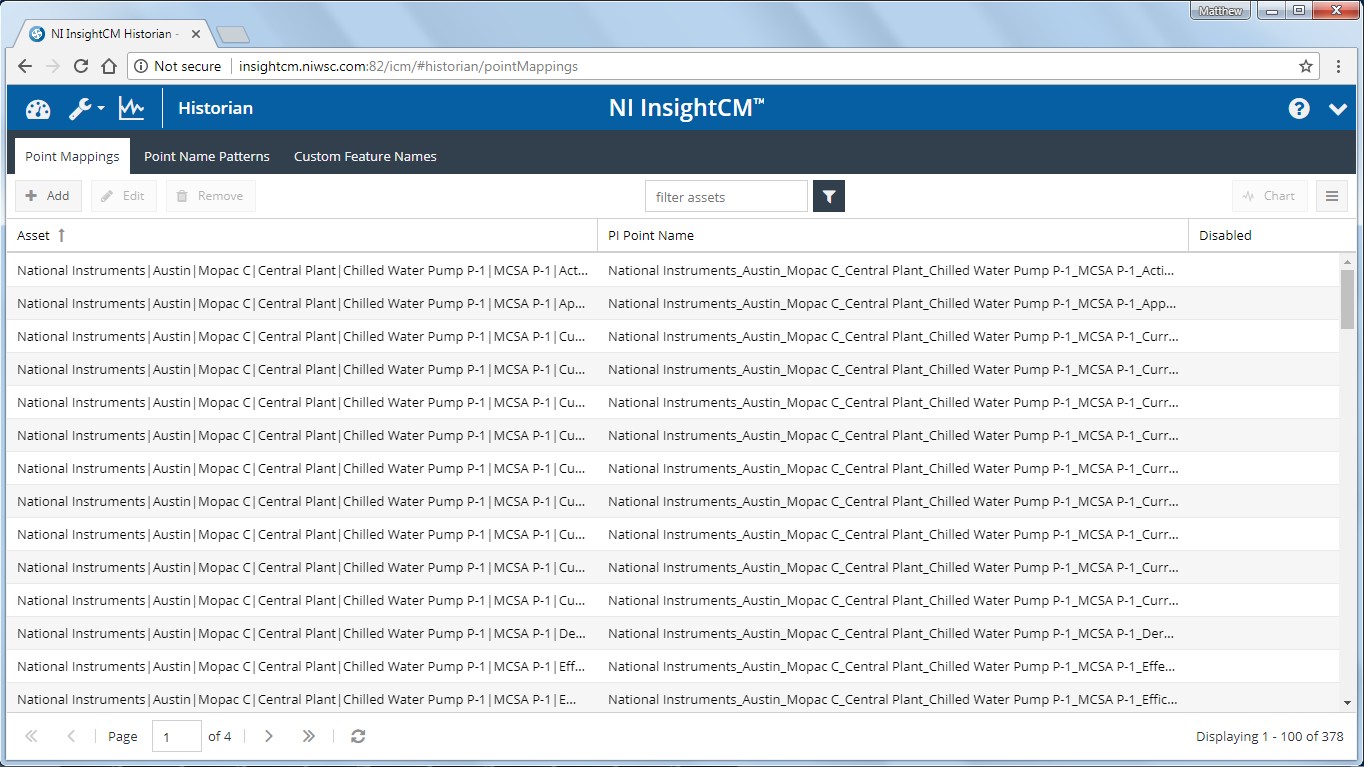Click the Add button
The width and height of the screenshot is (1364, 767).
[x=48, y=196]
